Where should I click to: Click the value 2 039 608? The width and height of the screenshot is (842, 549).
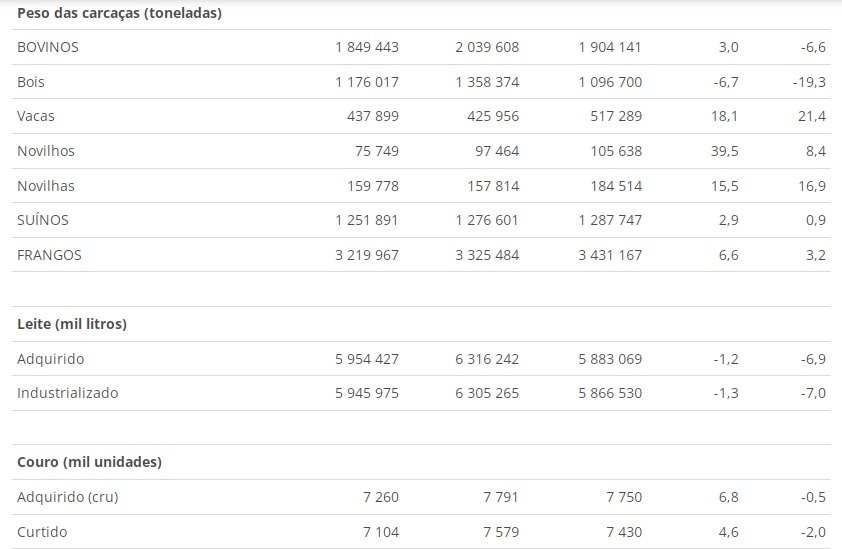tap(487, 47)
